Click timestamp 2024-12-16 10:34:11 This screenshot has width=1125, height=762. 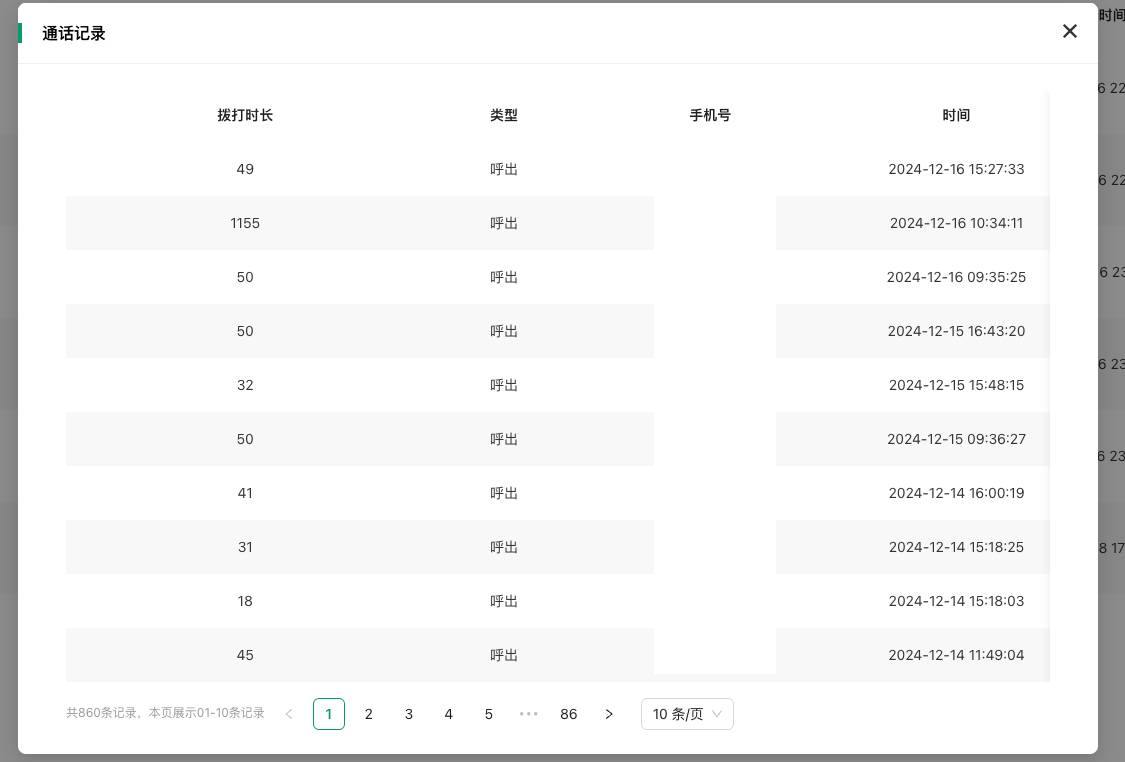pos(956,223)
